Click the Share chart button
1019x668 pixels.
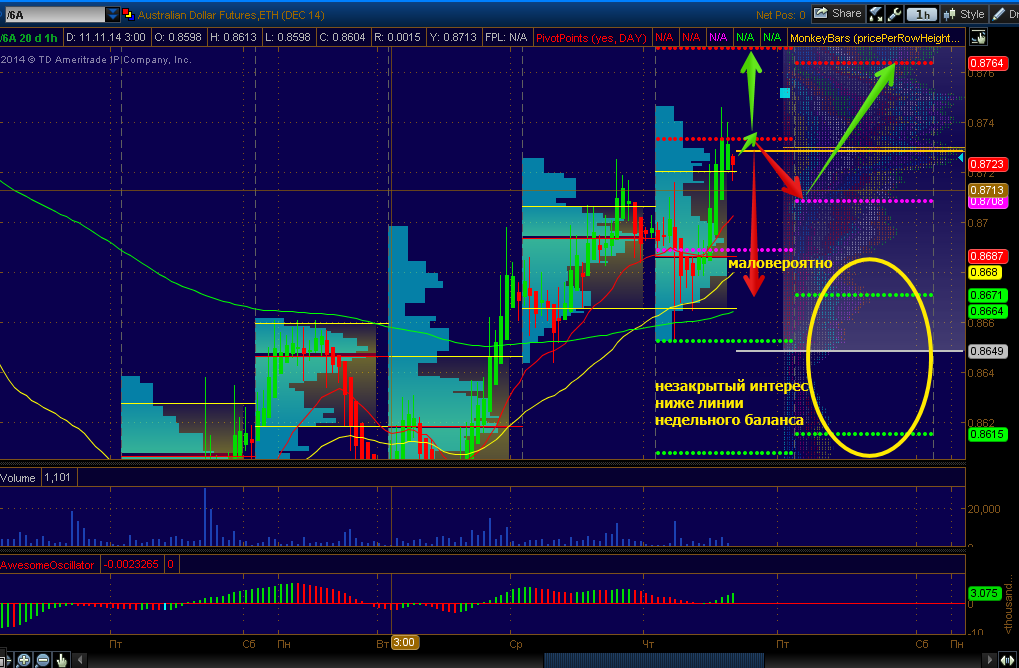point(838,14)
